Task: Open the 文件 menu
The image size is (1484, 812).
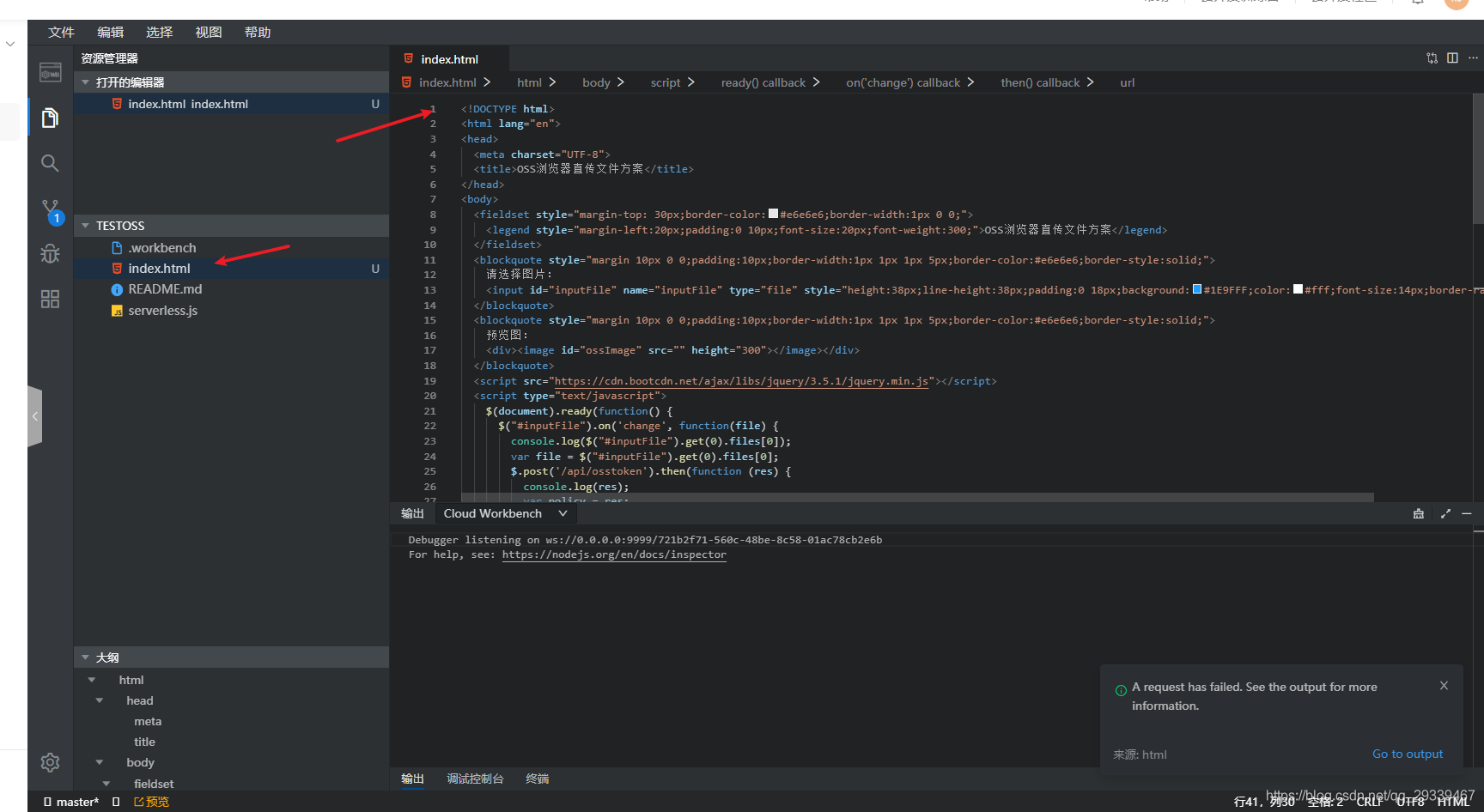Action: point(61,33)
